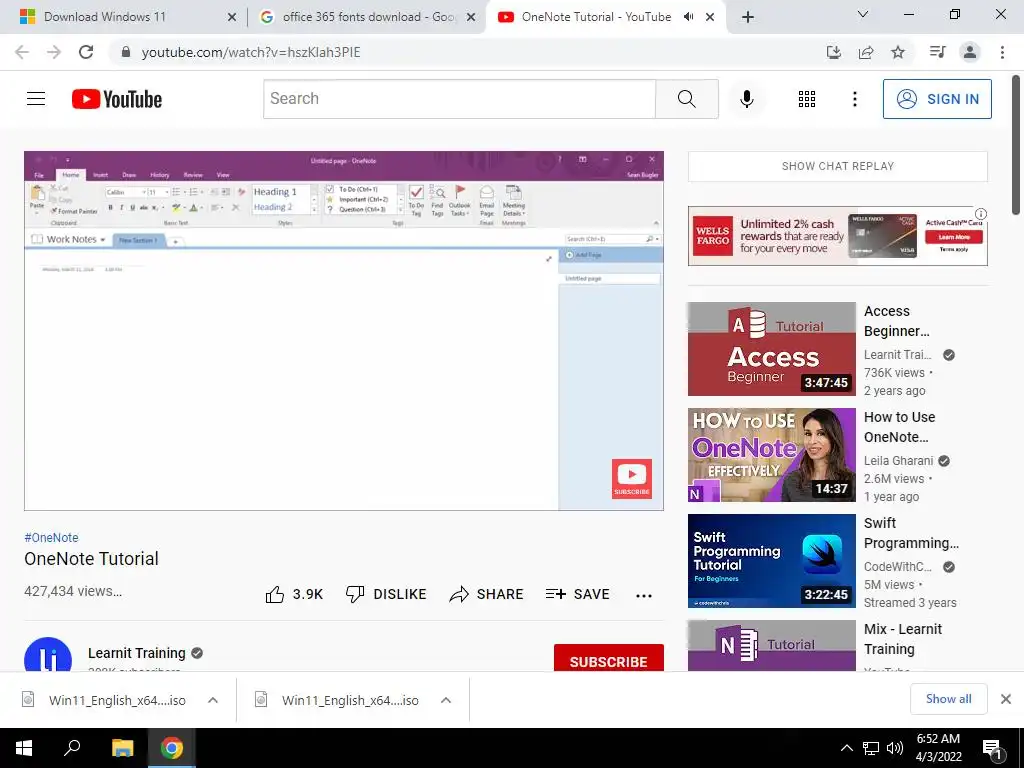1024x768 pixels.
Task: Open Mix - Learnit Training playlist thumbnail
Action: pos(771,645)
